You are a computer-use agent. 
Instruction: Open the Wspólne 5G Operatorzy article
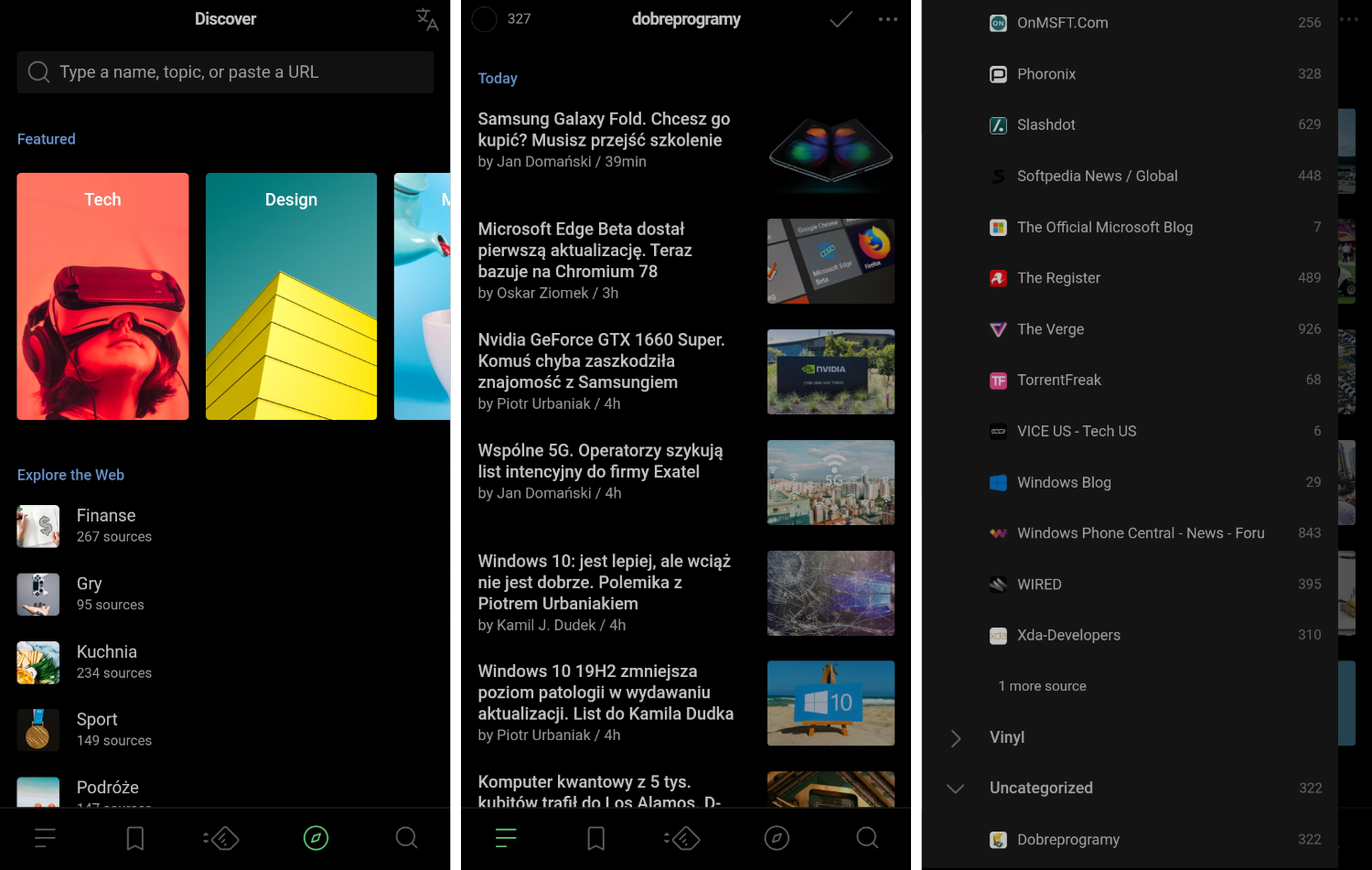click(x=686, y=482)
